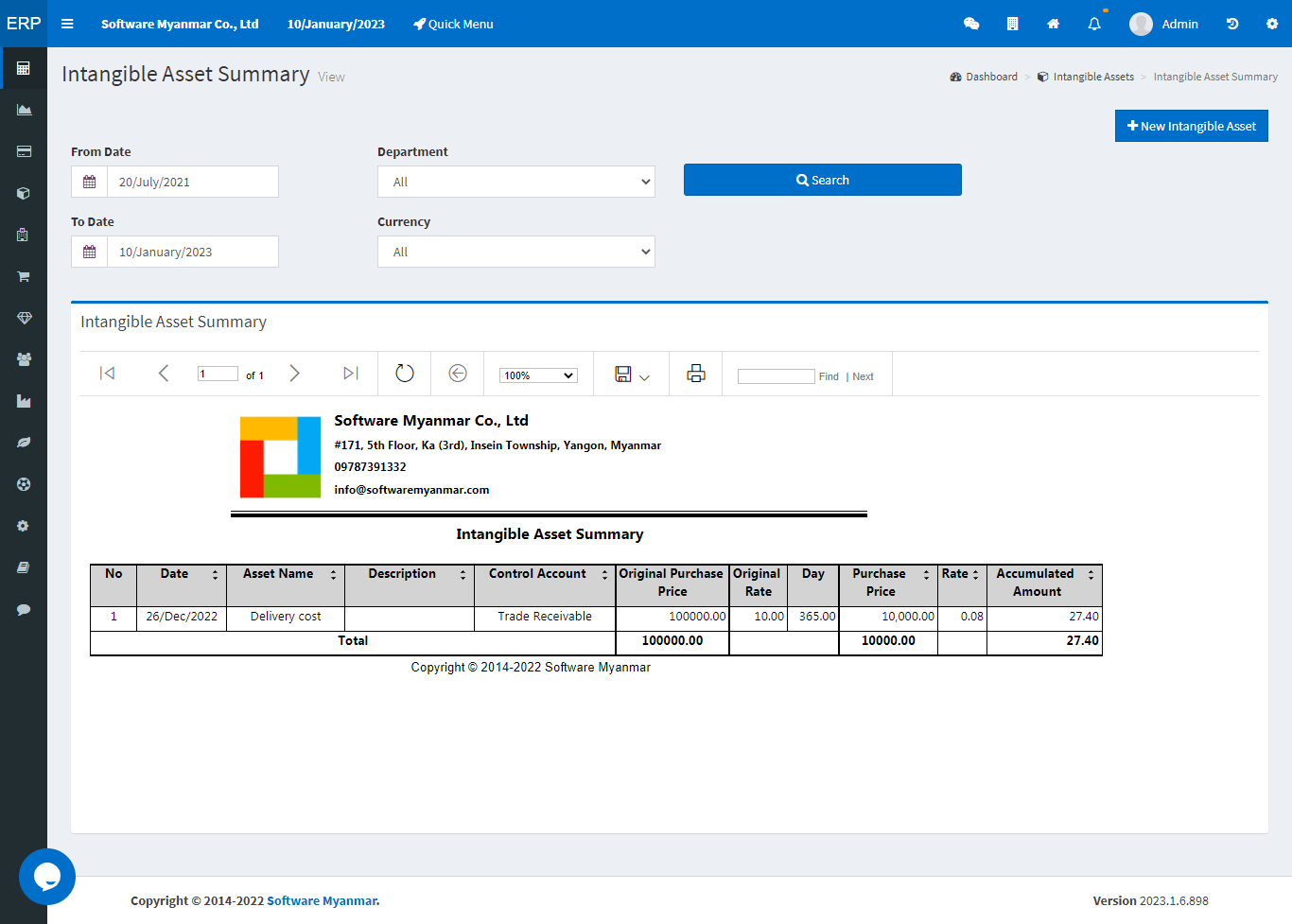Open the Currency dropdown
The image size is (1292, 924).
(516, 252)
